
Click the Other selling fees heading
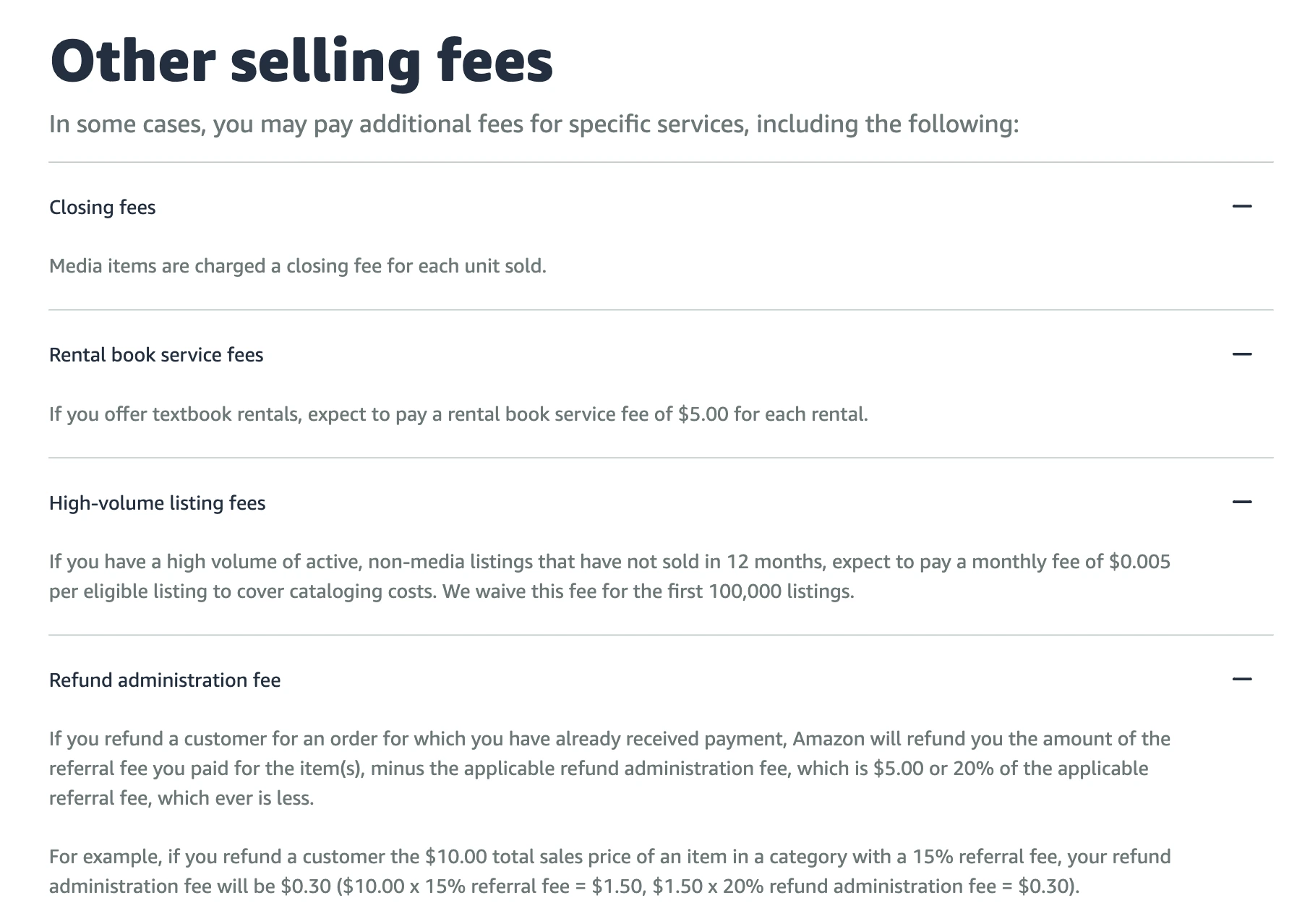click(301, 62)
